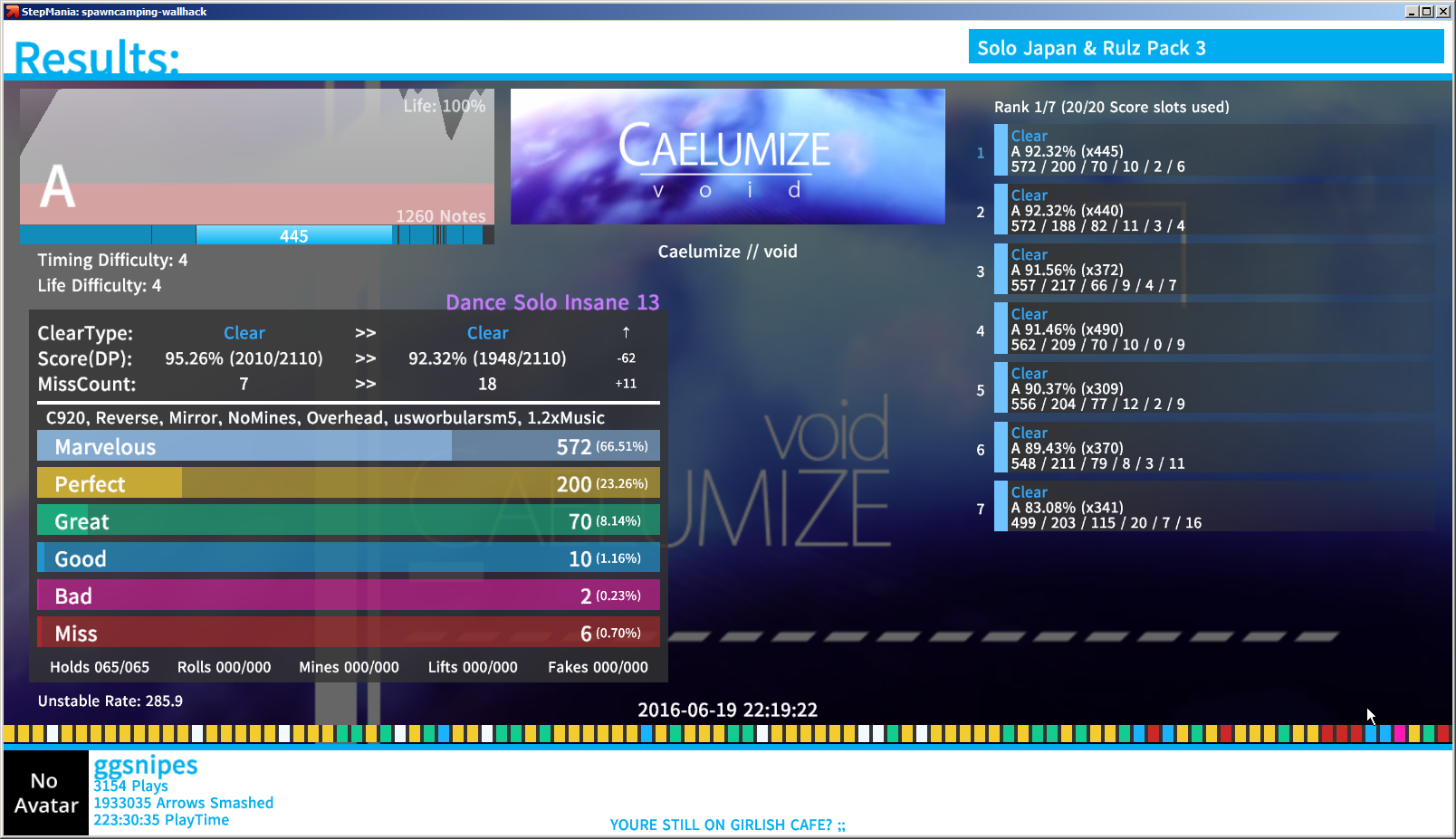Image resolution: width=1456 pixels, height=839 pixels.
Task: Click the StepMania icon in the title bar
Action: pyautogui.click(x=12, y=11)
